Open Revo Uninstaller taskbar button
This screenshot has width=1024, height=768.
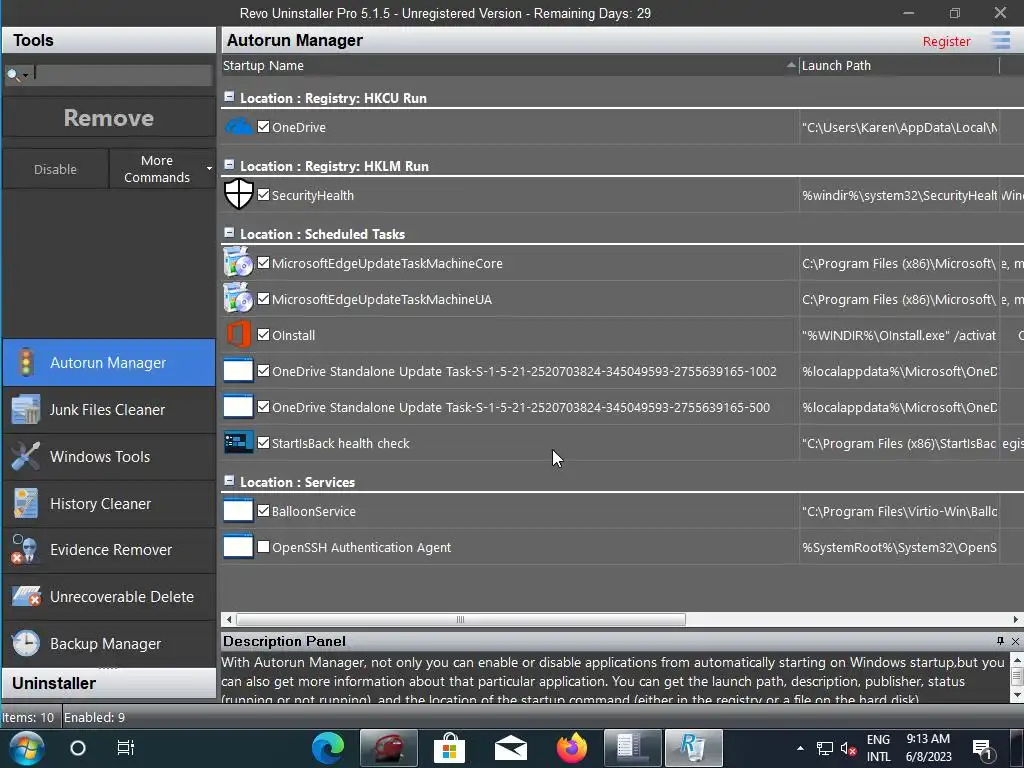(x=694, y=748)
